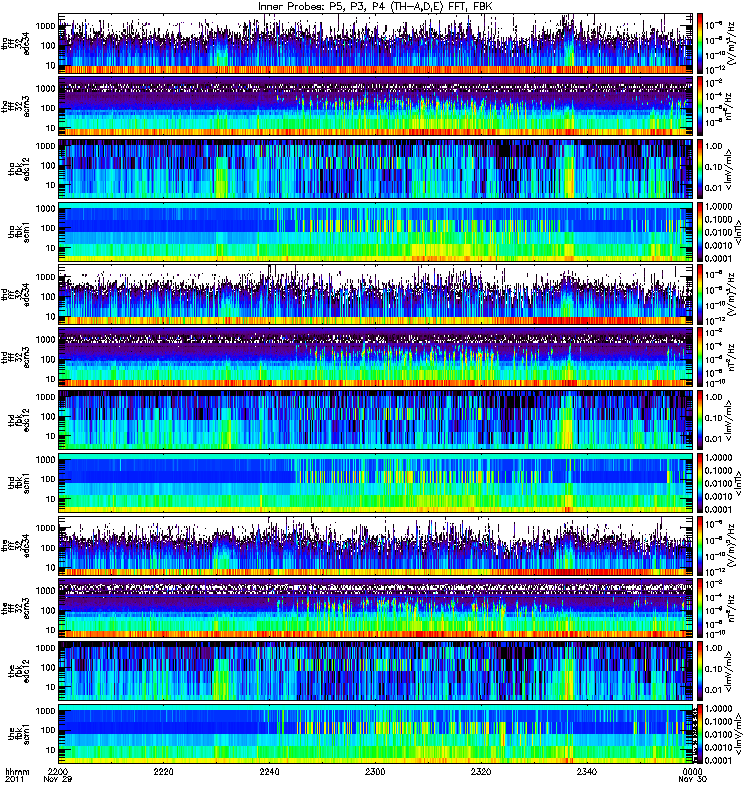Click the 2300 time axis label
The image size is (750, 800).
pyautogui.click(x=375, y=771)
